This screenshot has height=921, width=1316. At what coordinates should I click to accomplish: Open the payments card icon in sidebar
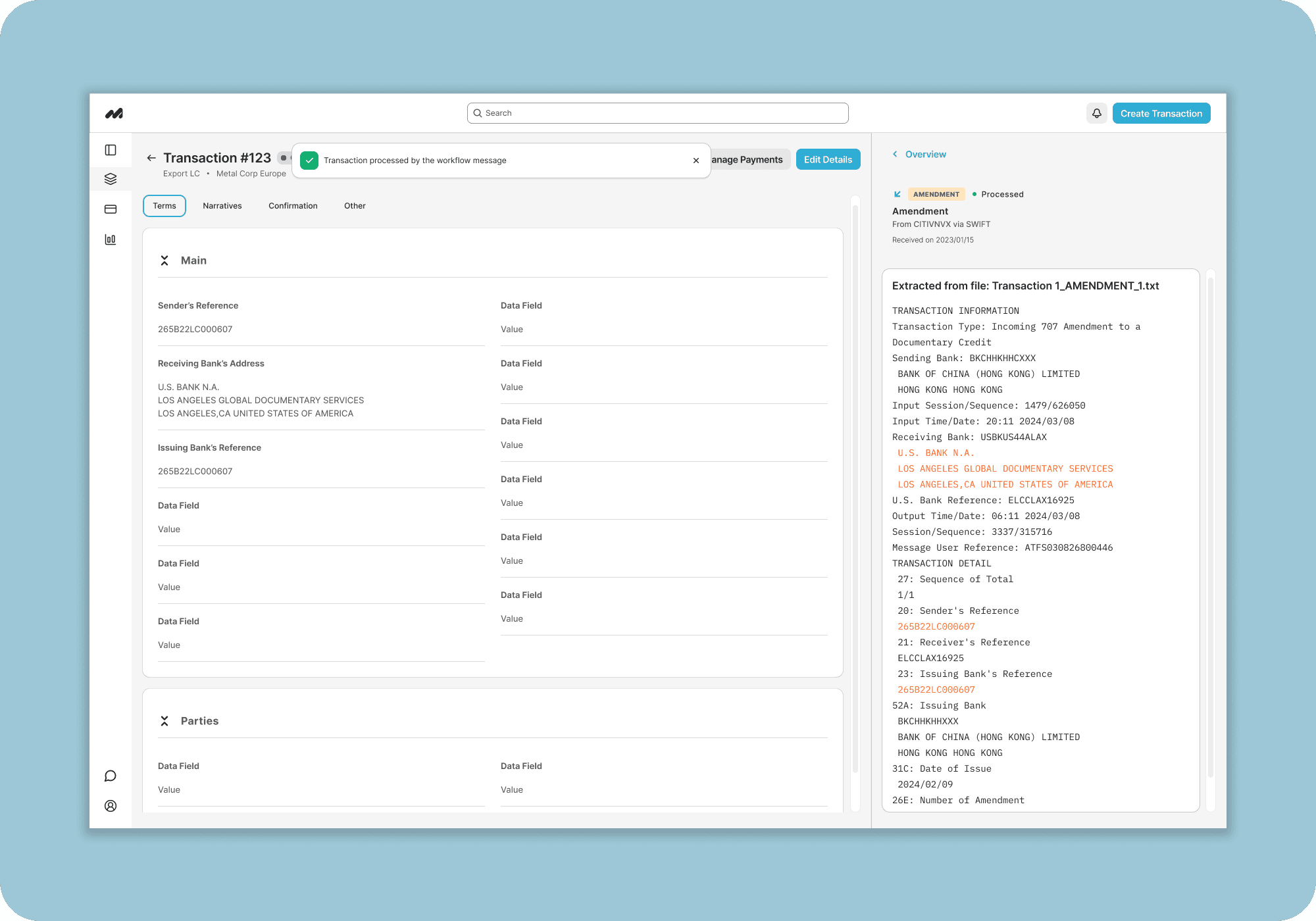click(x=111, y=209)
